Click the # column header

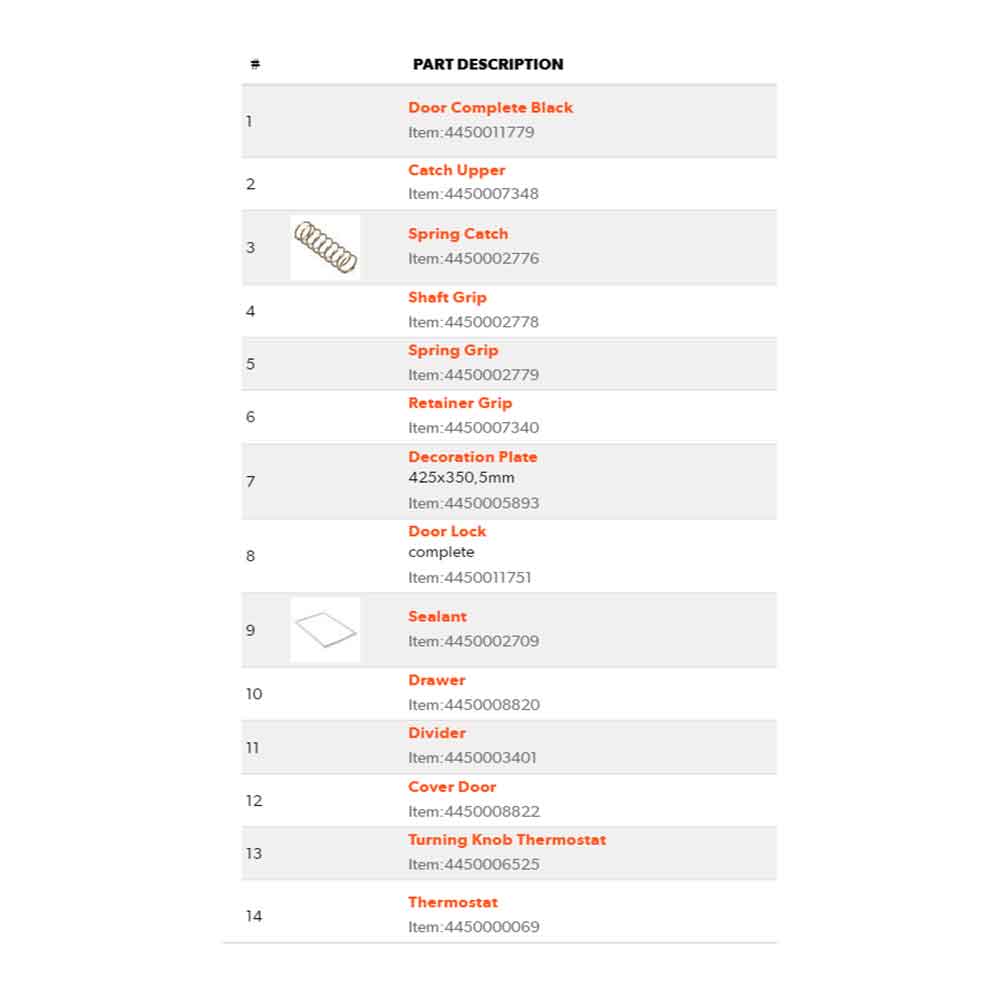pyautogui.click(x=255, y=65)
